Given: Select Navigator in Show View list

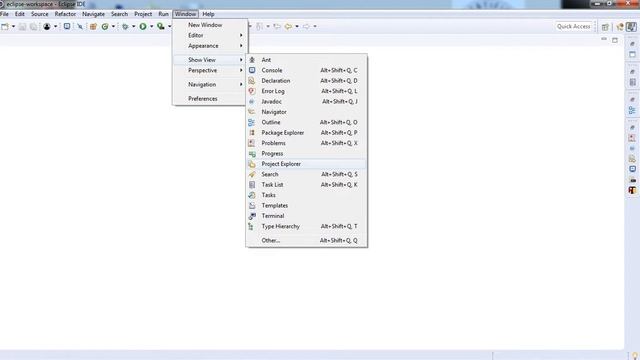Looking at the screenshot, I should click(306, 112).
